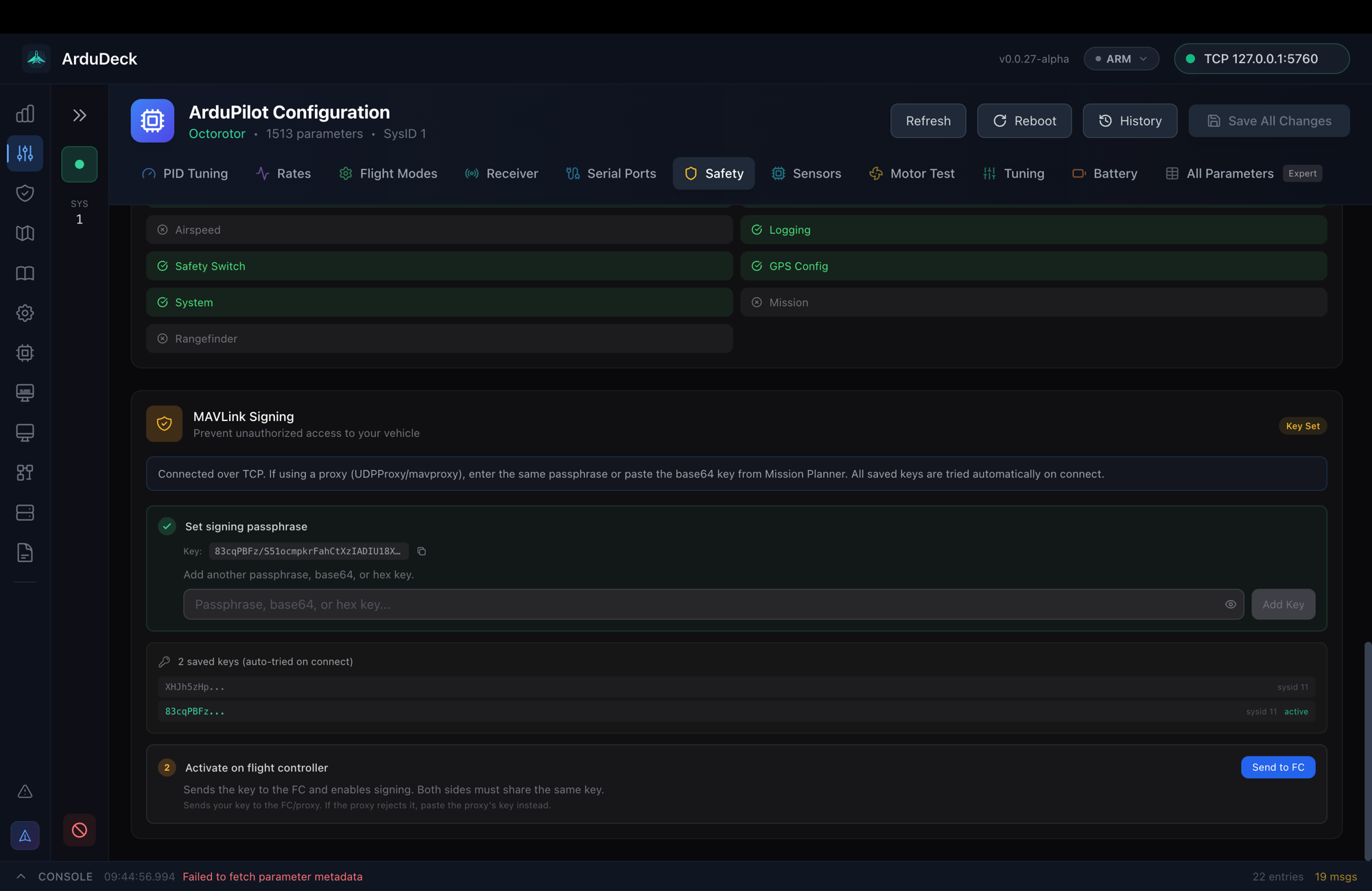Click the Send to FC button

[x=1277, y=767]
